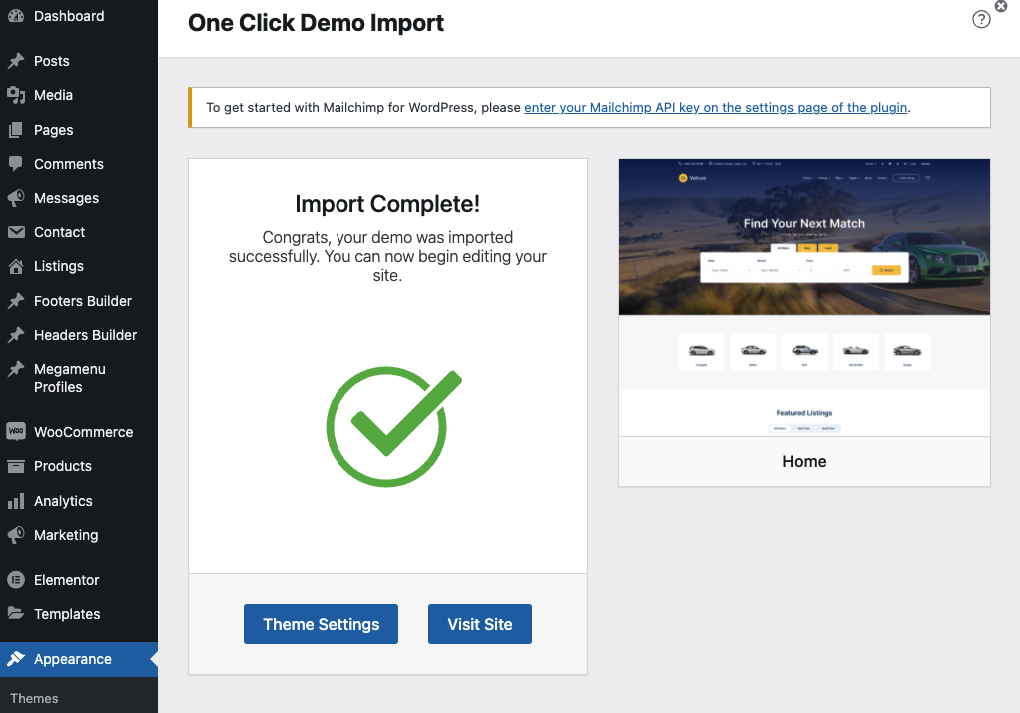Image resolution: width=1020 pixels, height=713 pixels.
Task: Click the Comments speech bubble icon
Action: click(x=16, y=164)
